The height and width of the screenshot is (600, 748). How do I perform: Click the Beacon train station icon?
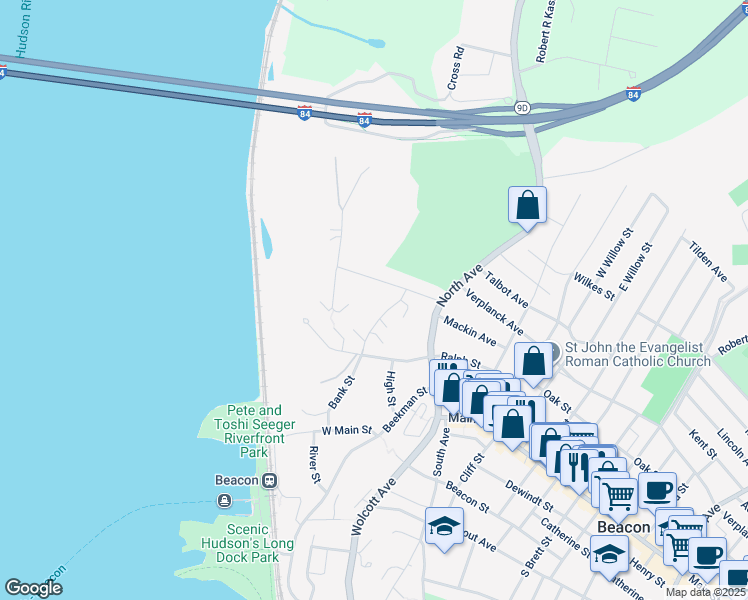269,480
